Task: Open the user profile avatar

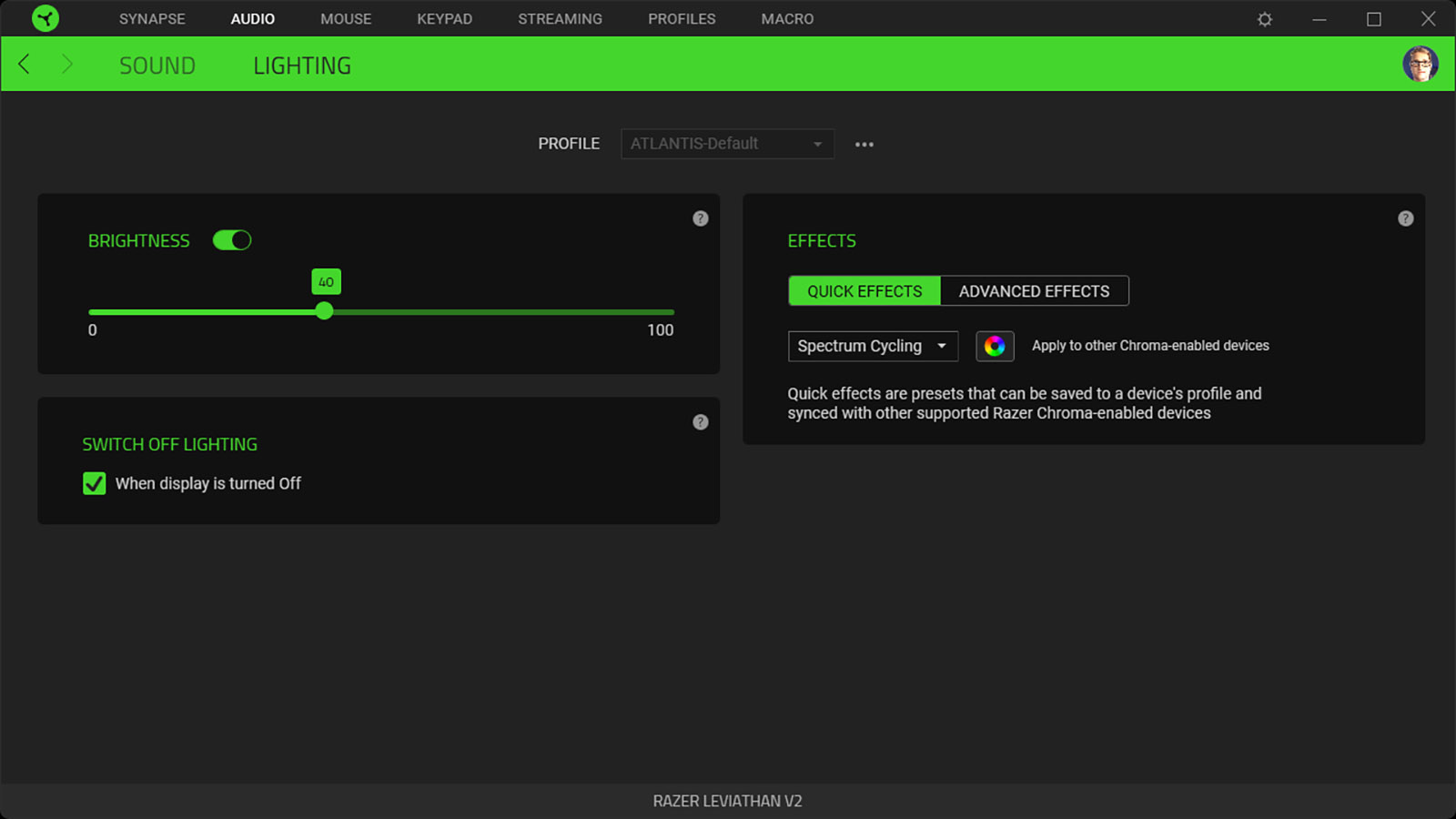Action: (1420, 64)
